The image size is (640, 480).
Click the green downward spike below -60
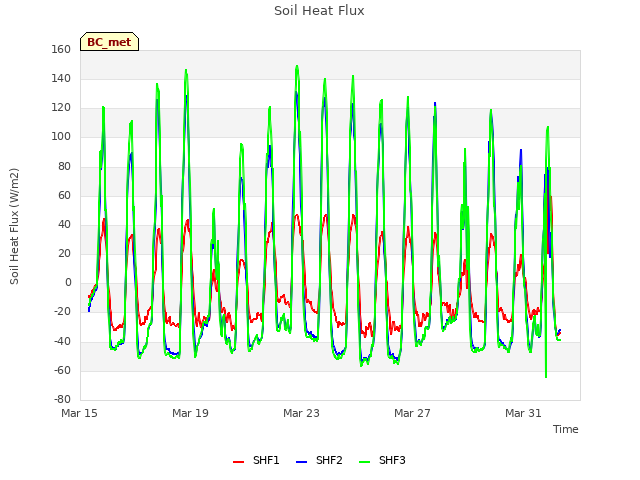[x=546, y=376]
